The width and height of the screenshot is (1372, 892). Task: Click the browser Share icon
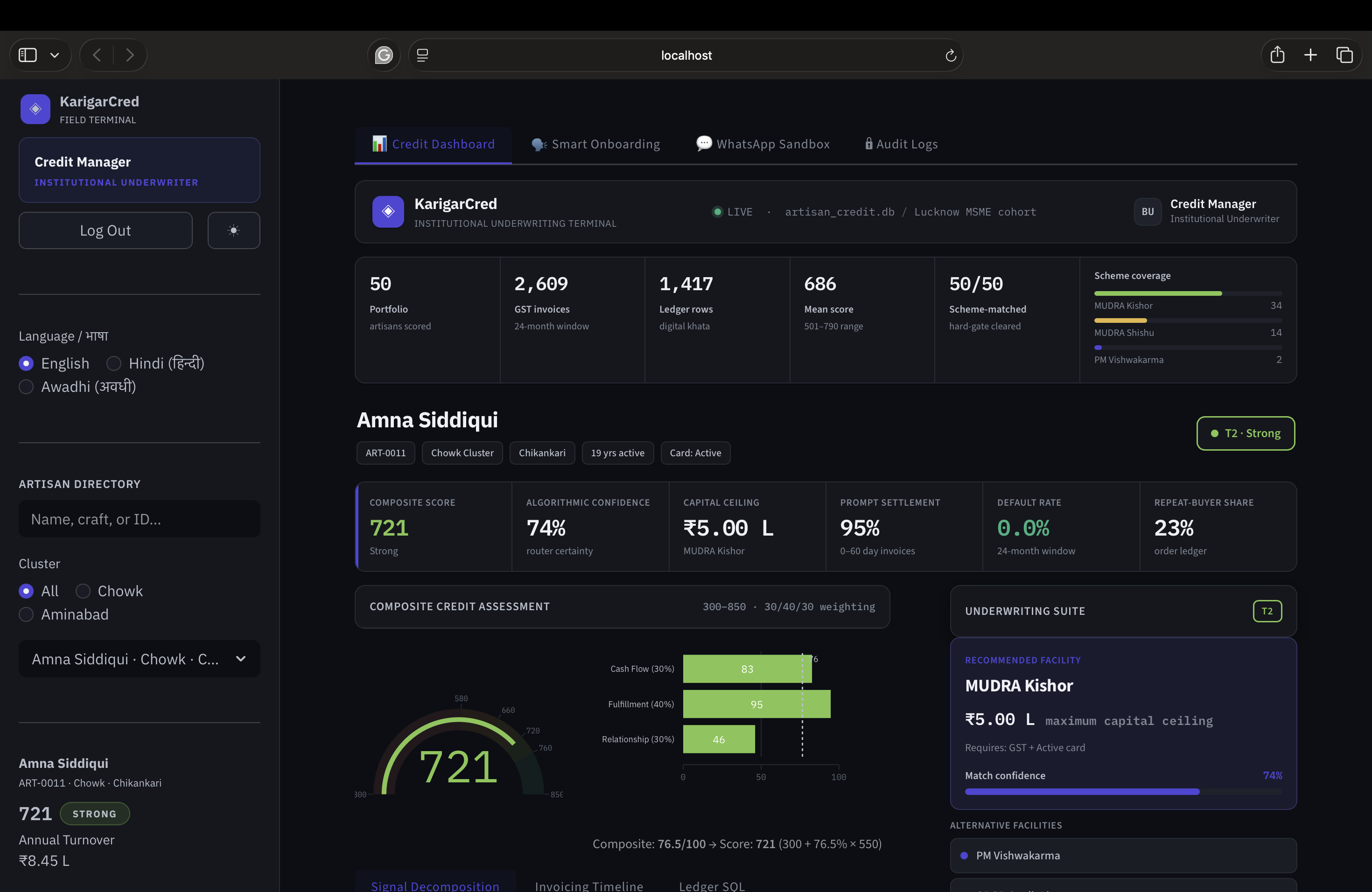[1277, 55]
